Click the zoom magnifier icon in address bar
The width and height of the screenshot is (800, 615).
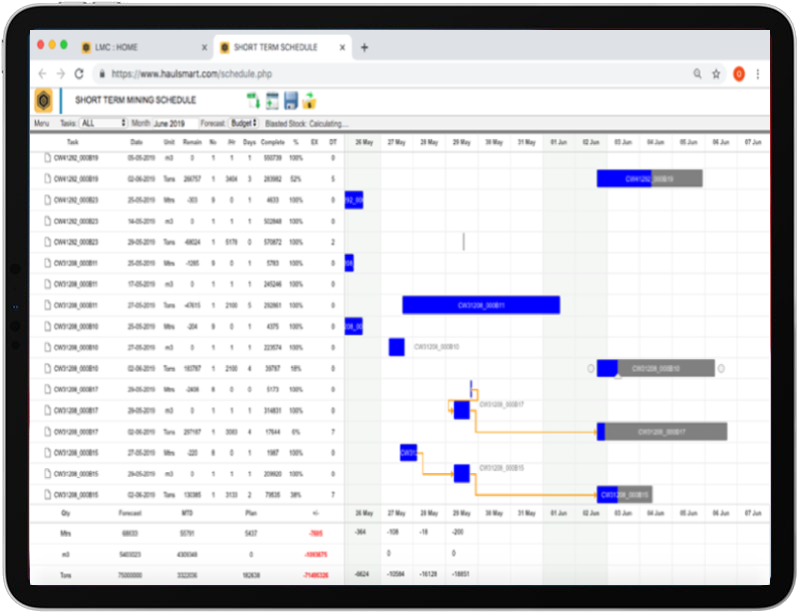[x=697, y=74]
